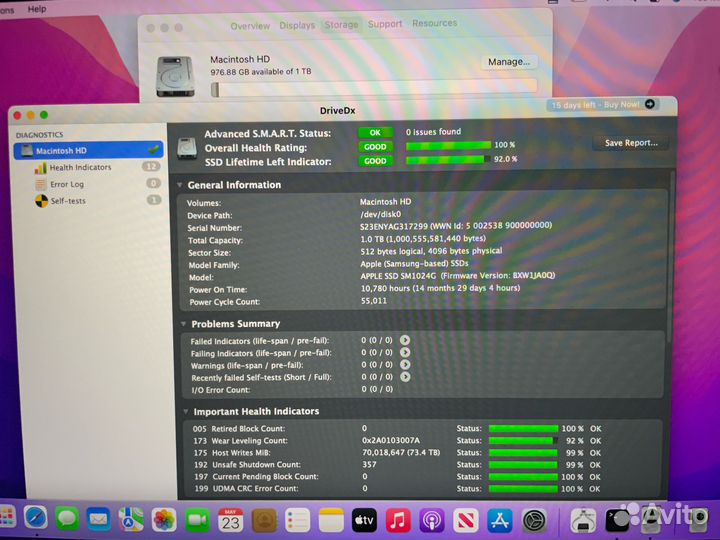Screen dimensions: 720x540
Task: Collapse the Problems Summary section
Action: tap(183, 324)
